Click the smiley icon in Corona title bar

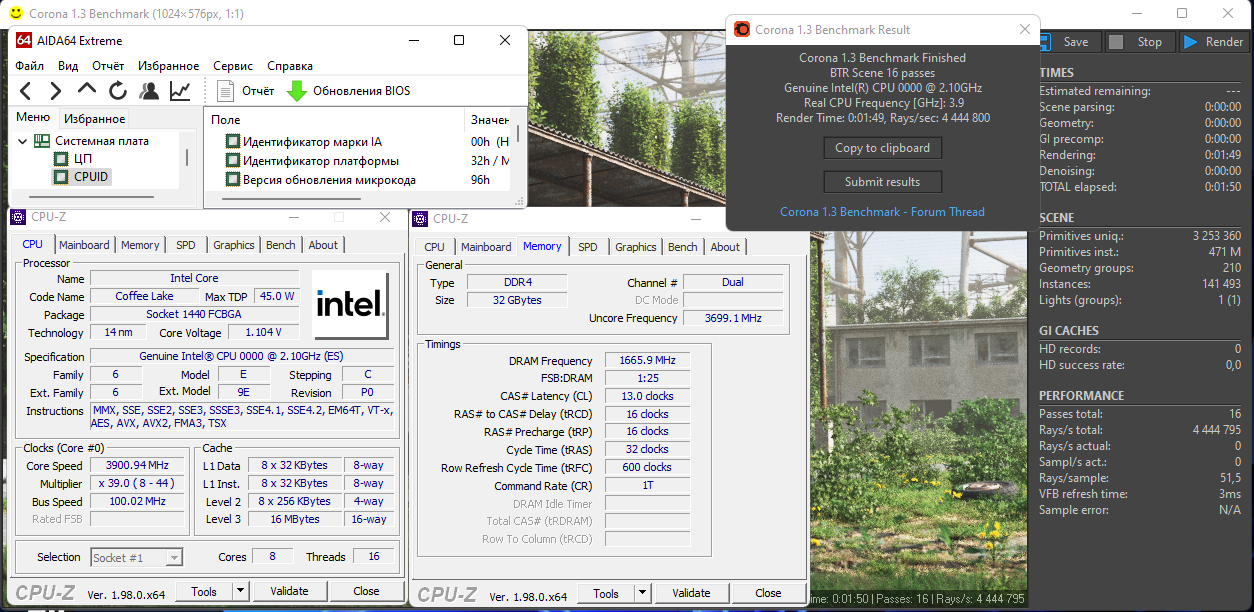[14, 14]
